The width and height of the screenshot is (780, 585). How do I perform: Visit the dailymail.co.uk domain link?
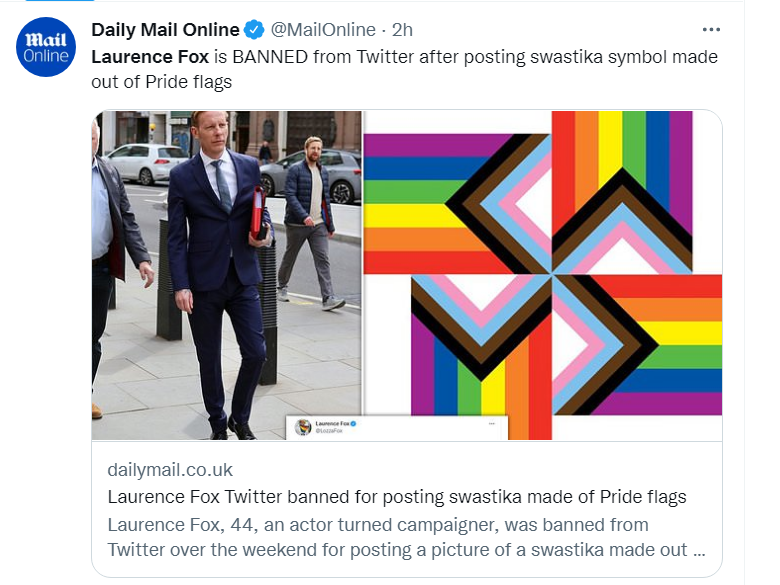click(x=170, y=469)
